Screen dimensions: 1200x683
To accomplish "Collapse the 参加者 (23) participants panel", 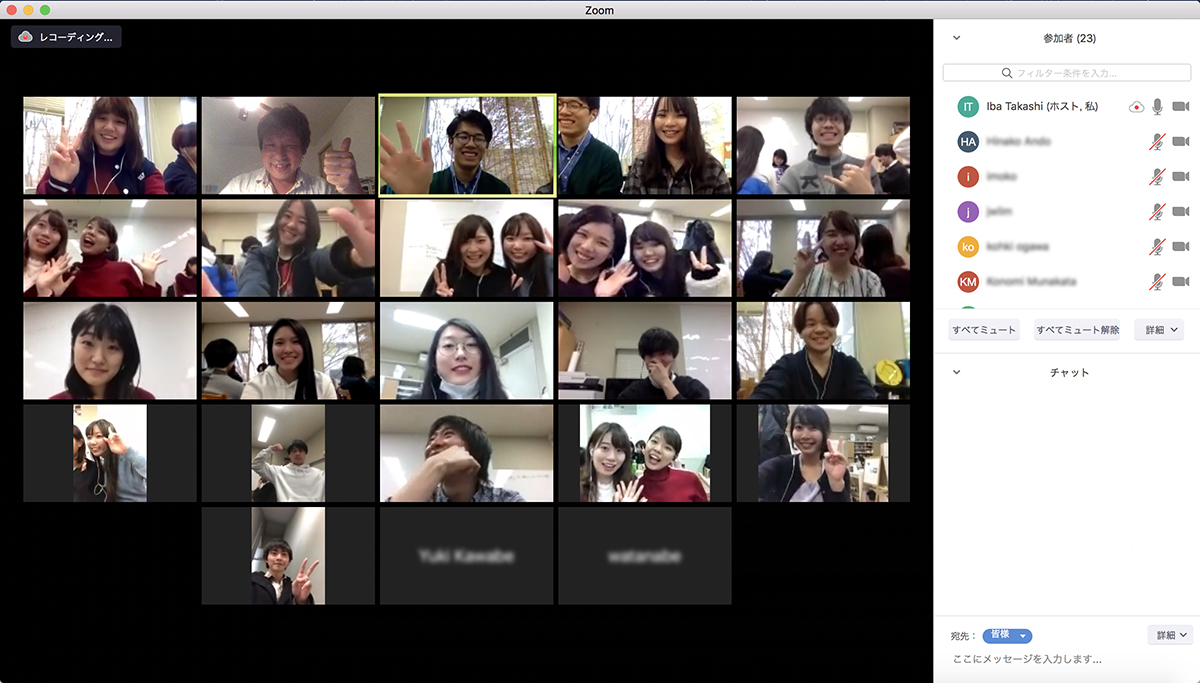I will pyautogui.click(x=957, y=38).
